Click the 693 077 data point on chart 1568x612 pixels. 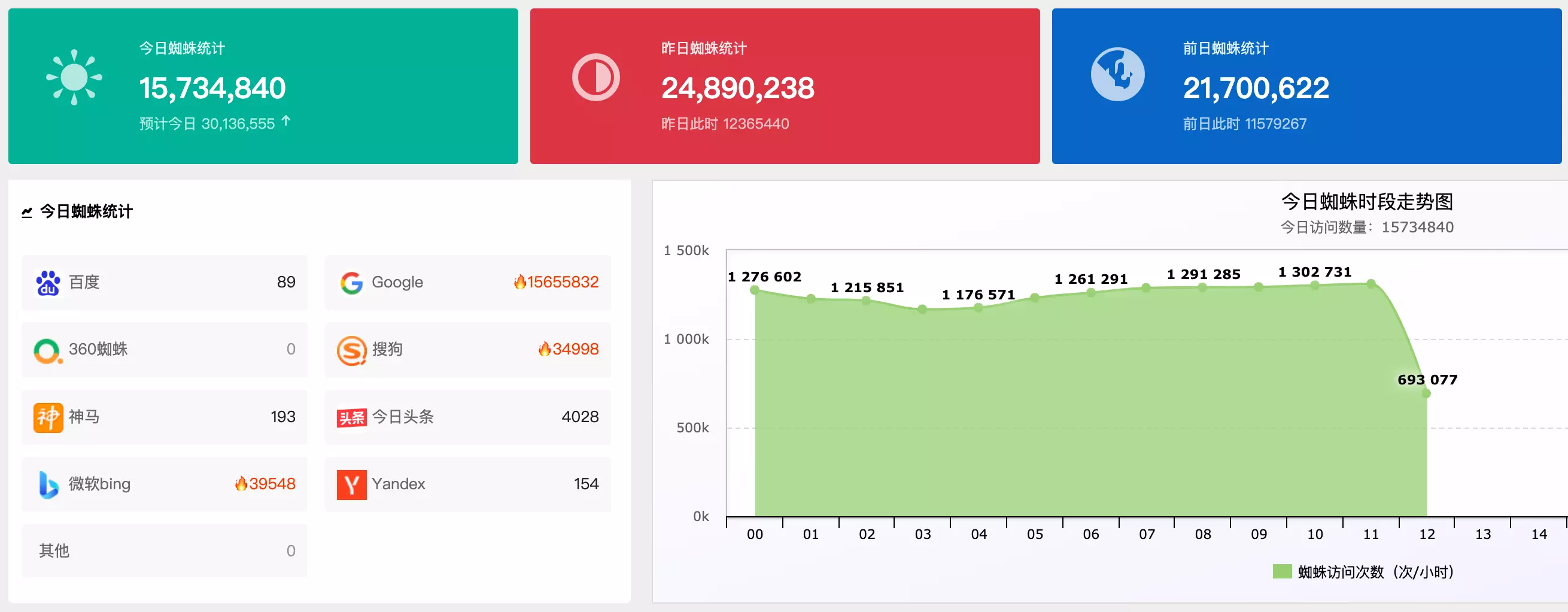pos(1426,393)
